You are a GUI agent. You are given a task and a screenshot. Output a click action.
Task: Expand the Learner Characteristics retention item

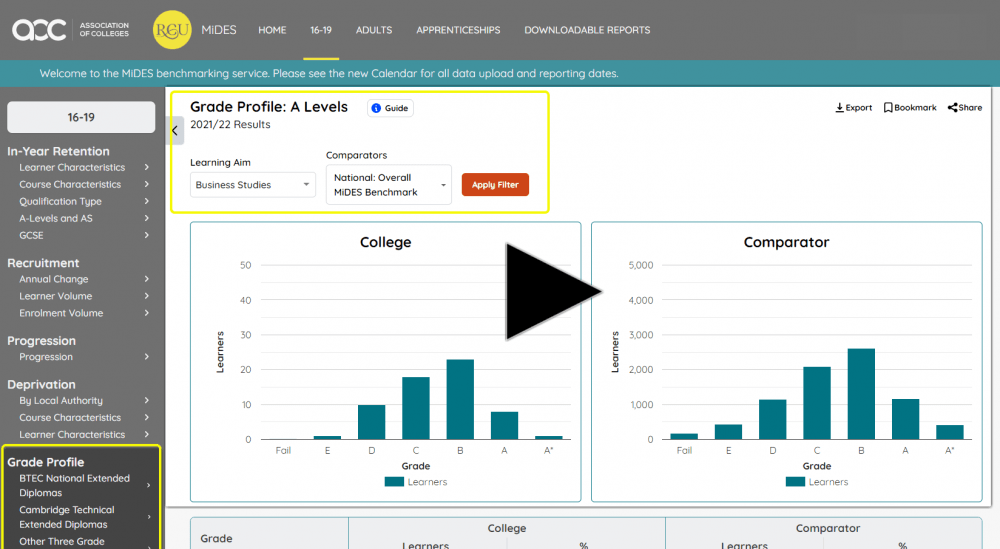click(80, 168)
